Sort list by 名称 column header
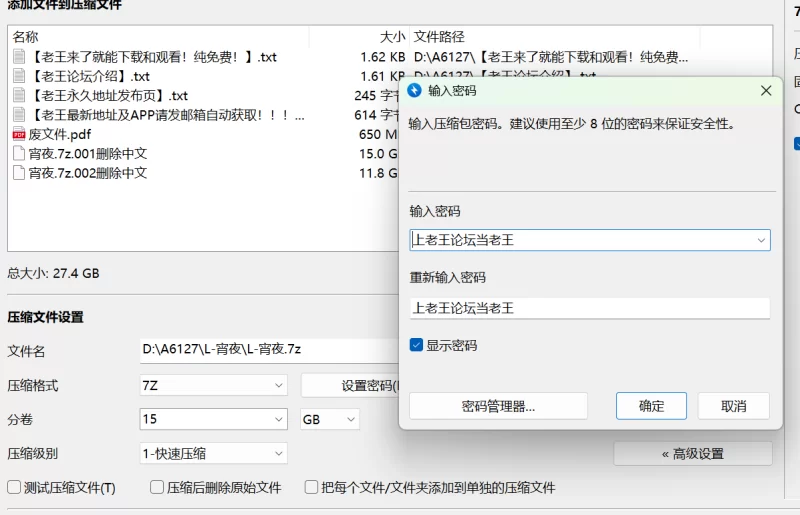Screen dimensions: 800x515 point(26,36)
